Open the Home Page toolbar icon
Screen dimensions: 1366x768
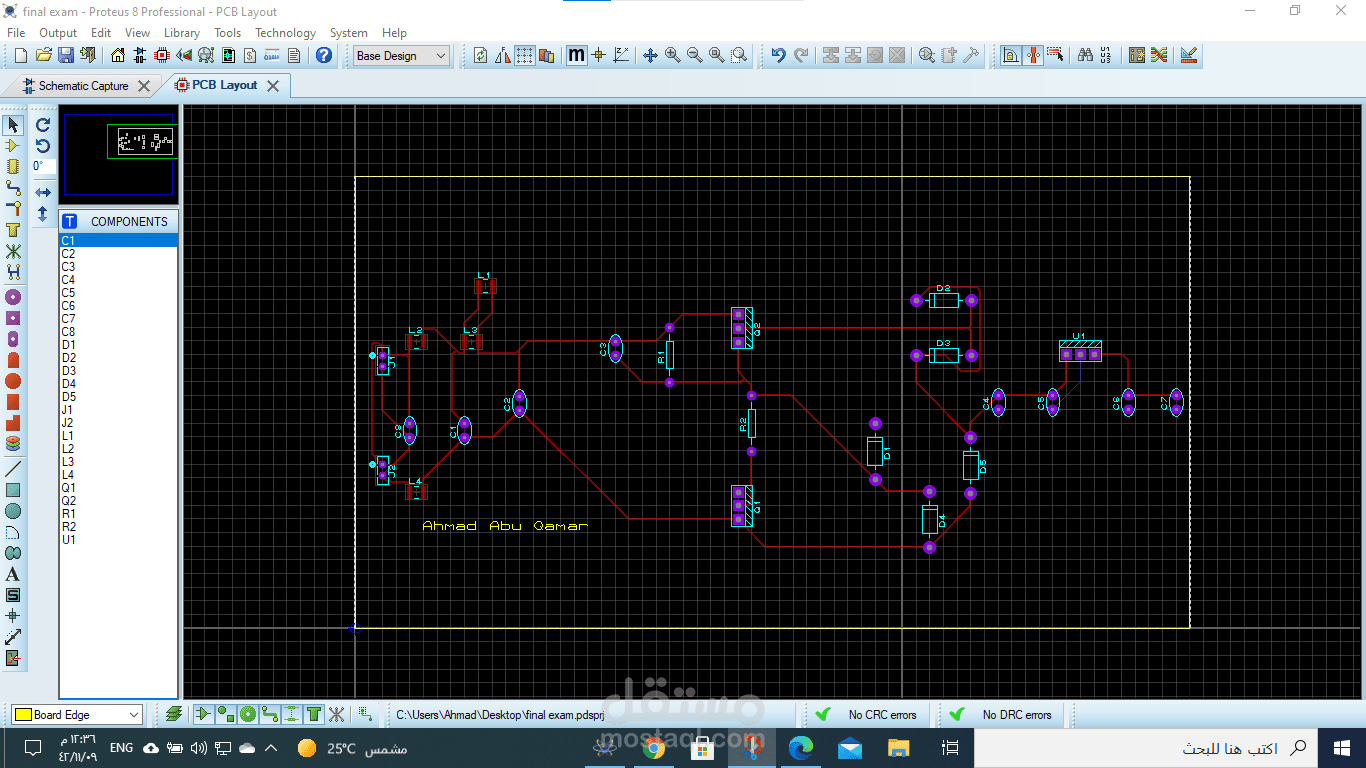[118, 56]
